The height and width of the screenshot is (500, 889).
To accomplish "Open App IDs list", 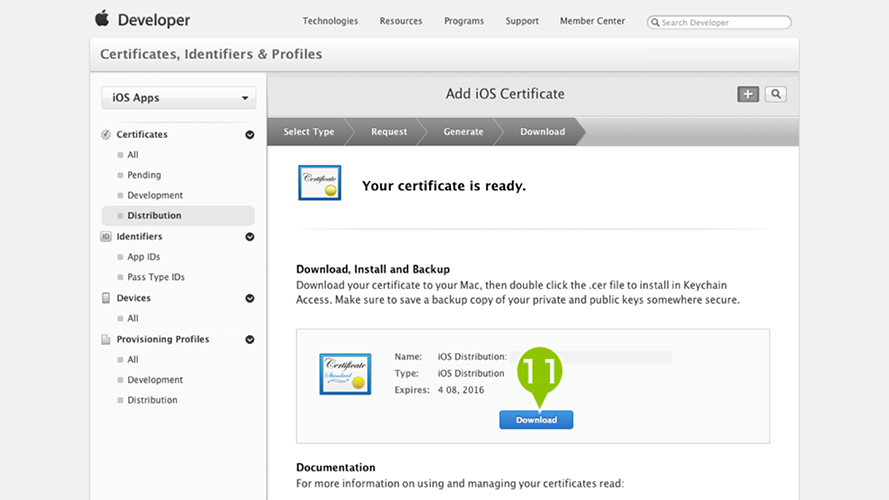I will point(143,257).
